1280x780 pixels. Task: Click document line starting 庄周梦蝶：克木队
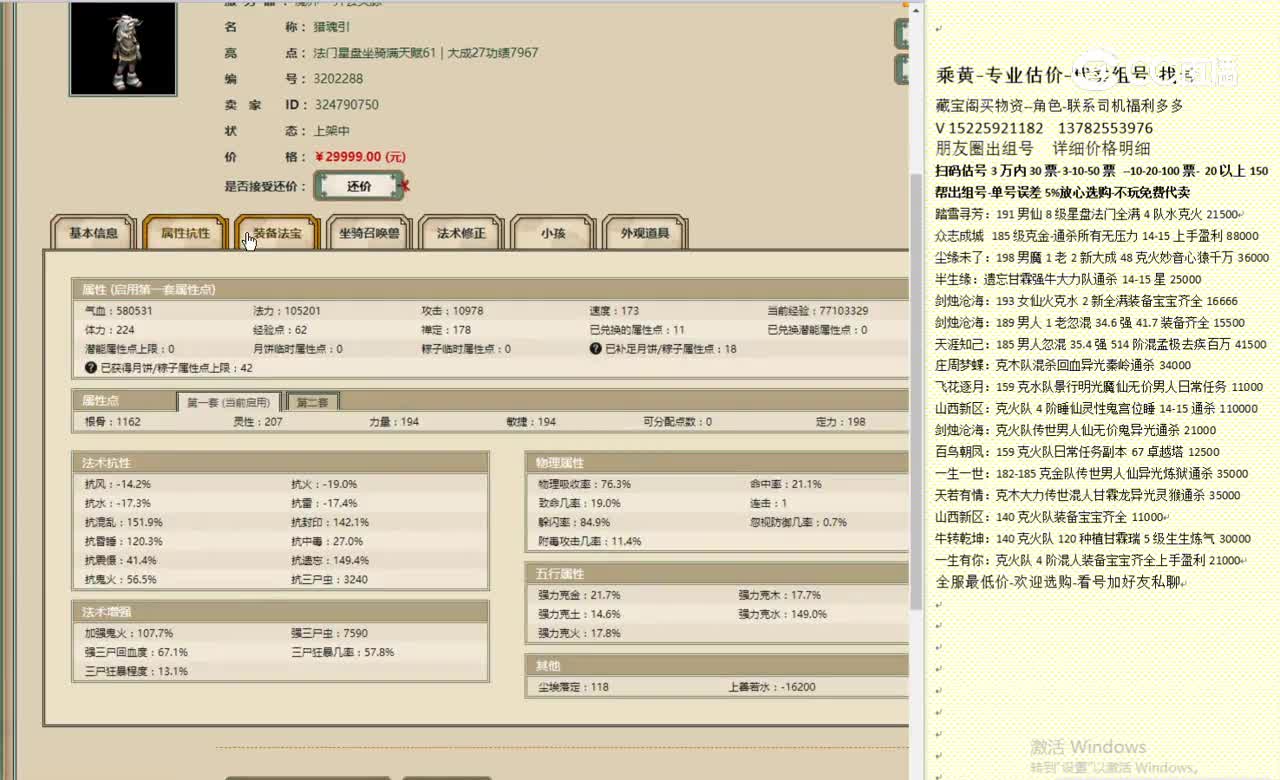(1063, 365)
